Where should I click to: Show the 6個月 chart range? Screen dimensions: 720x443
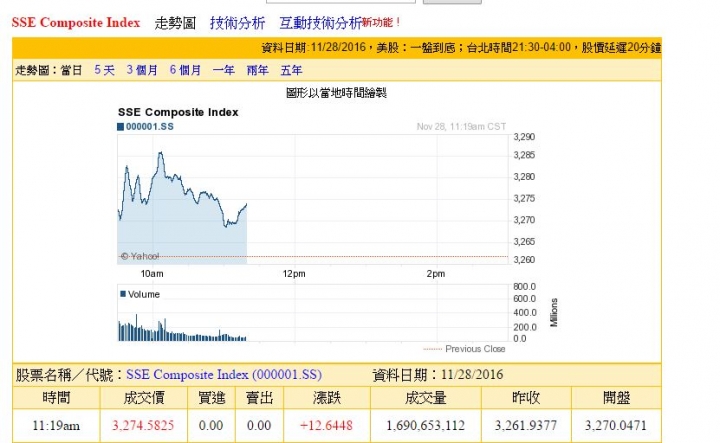click(185, 70)
